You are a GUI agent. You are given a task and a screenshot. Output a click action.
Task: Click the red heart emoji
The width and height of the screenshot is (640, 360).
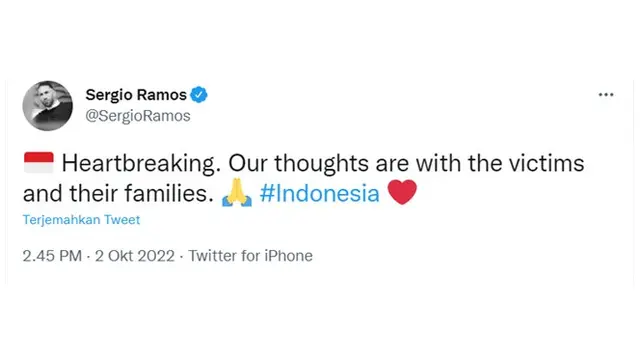pyautogui.click(x=402, y=192)
